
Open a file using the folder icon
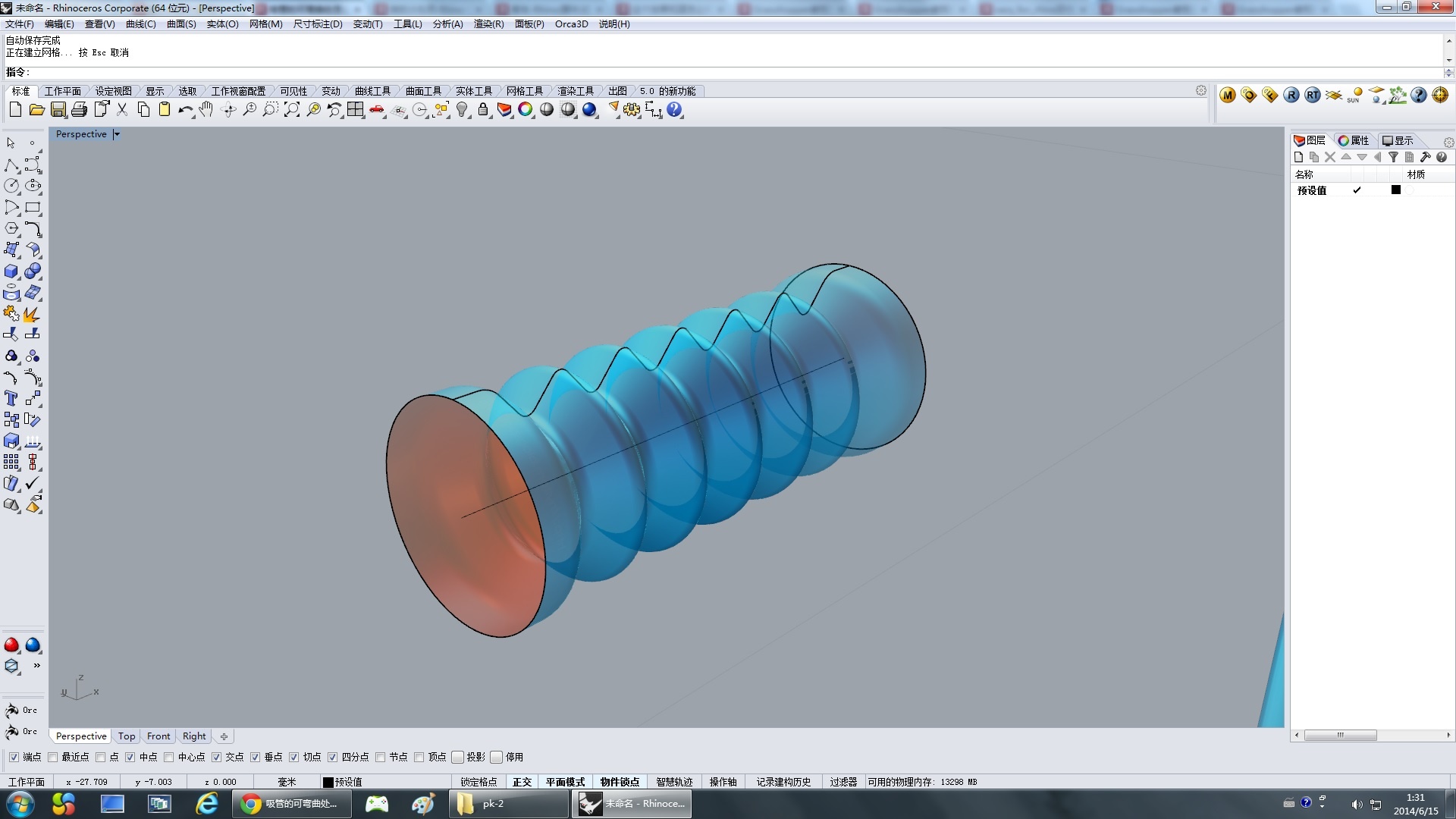36,110
